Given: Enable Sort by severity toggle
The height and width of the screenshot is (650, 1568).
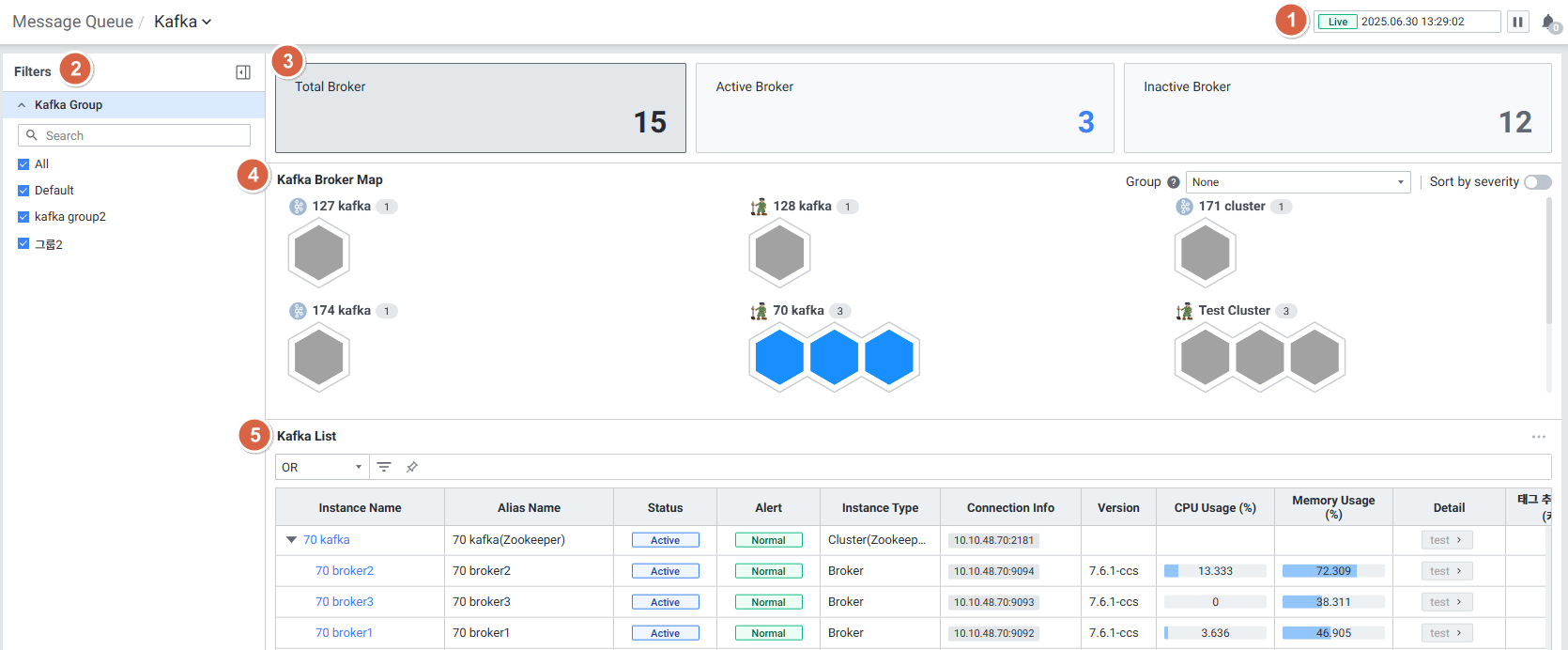Looking at the screenshot, I should click(x=1537, y=182).
